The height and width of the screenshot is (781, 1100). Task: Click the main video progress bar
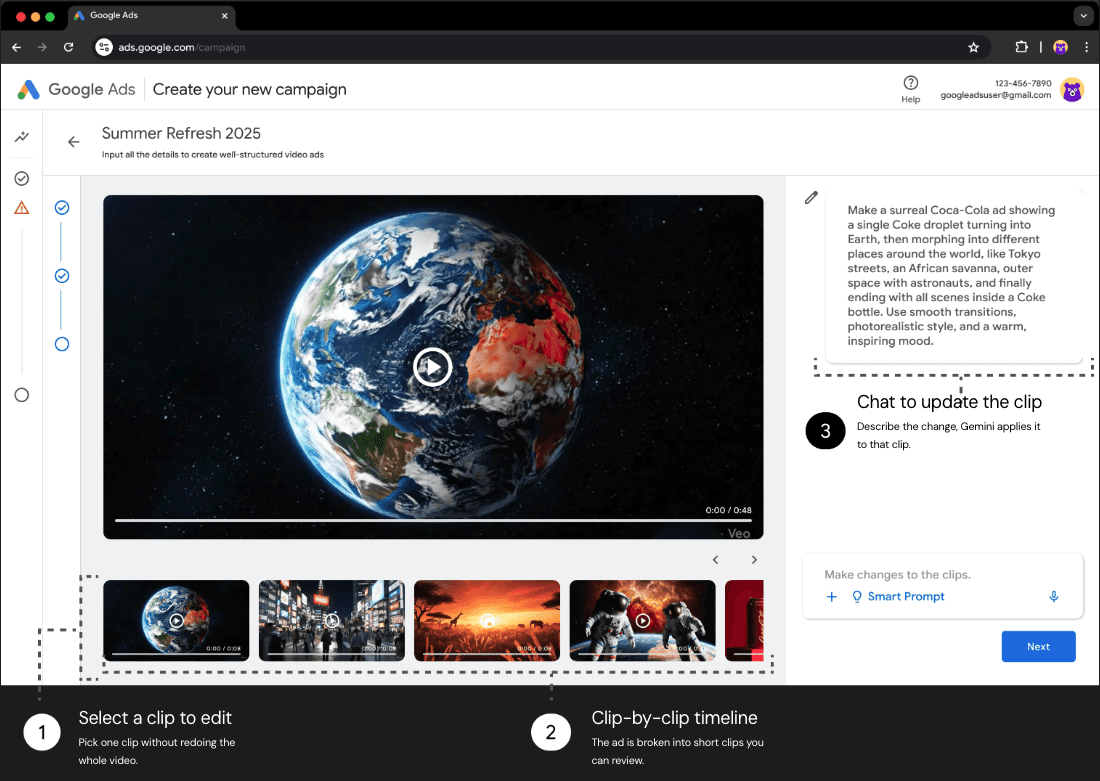point(433,521)
